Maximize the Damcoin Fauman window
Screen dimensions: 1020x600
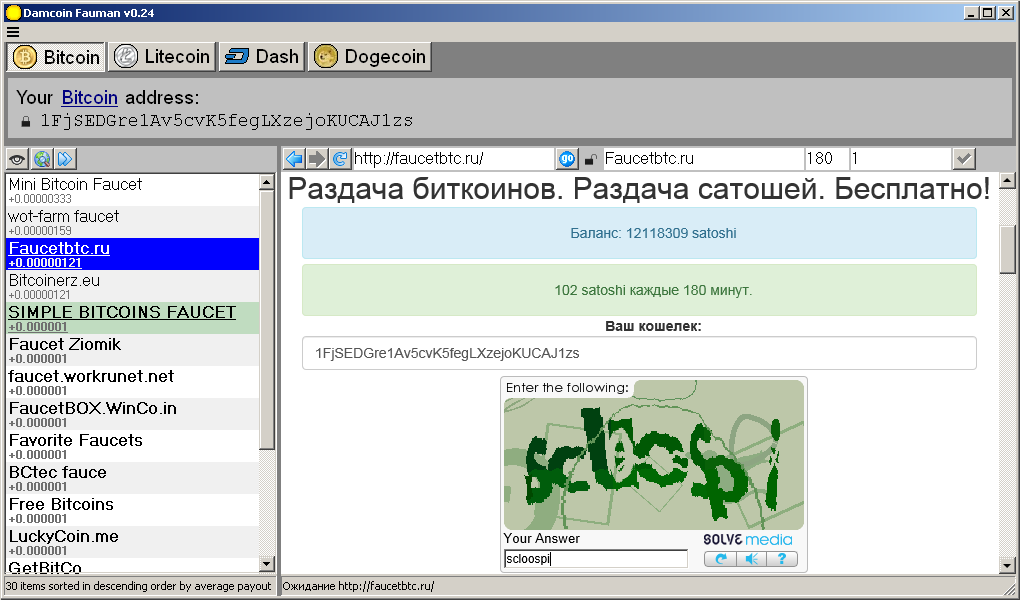point(987,12)
